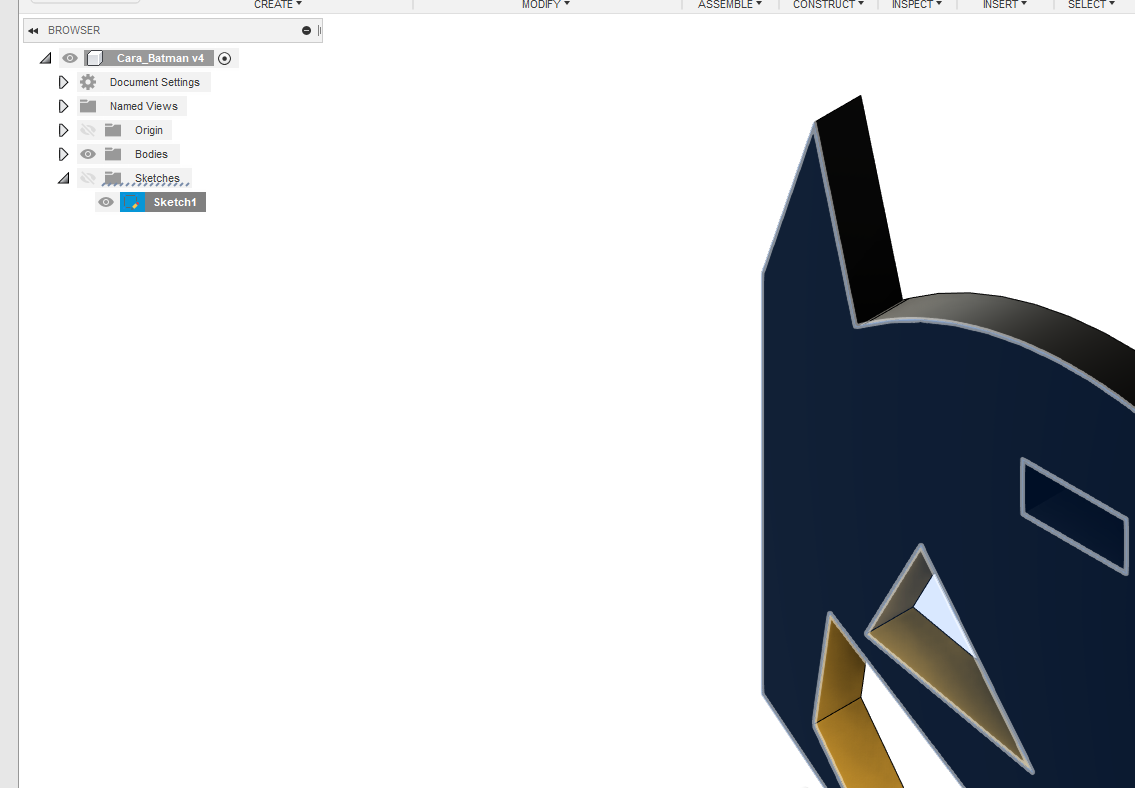The width and height of the screenshot is (1135, 788).
Task: Collapse the Browser panel with double-arrow icon
Action: (x=33, y=30)
